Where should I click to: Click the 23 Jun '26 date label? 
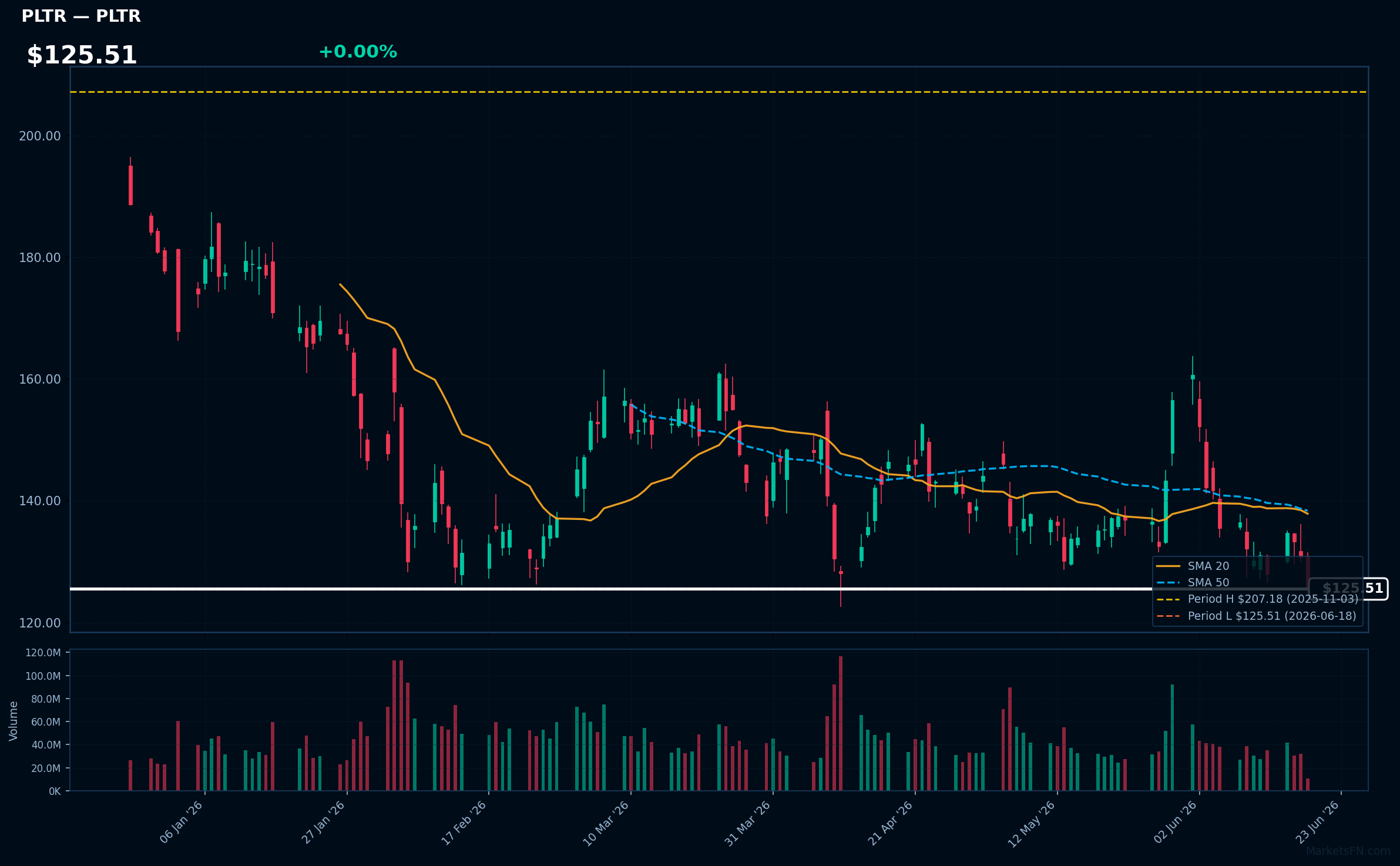tap(1317, 823)
